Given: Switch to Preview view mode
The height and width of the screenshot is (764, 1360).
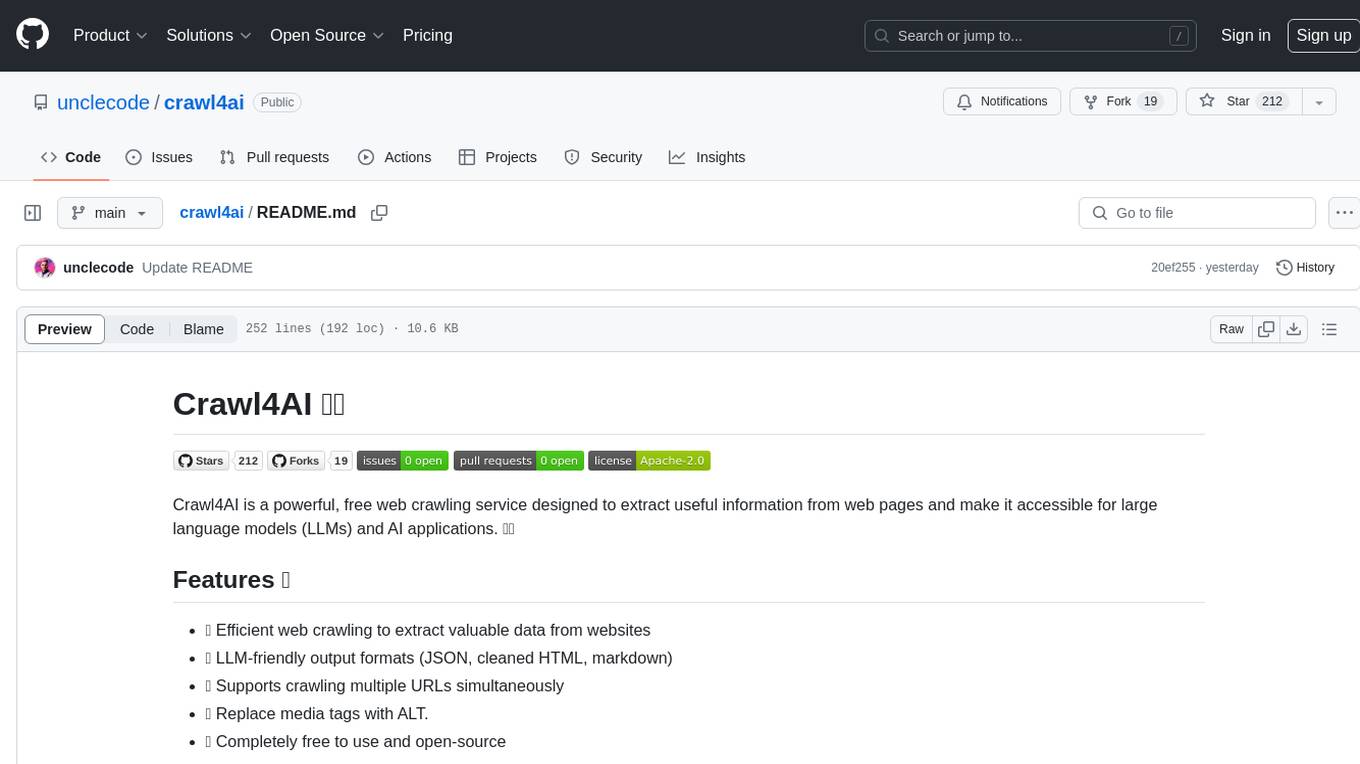Looking at the screenshot, I should pos(65,329).
